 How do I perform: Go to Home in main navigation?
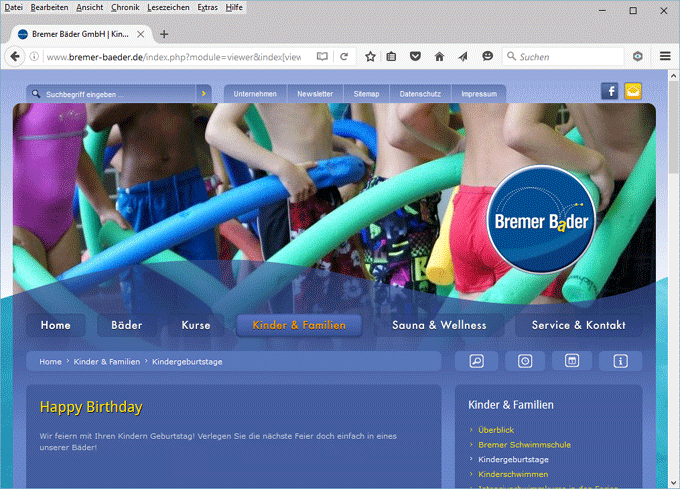[x=56, y=325]
